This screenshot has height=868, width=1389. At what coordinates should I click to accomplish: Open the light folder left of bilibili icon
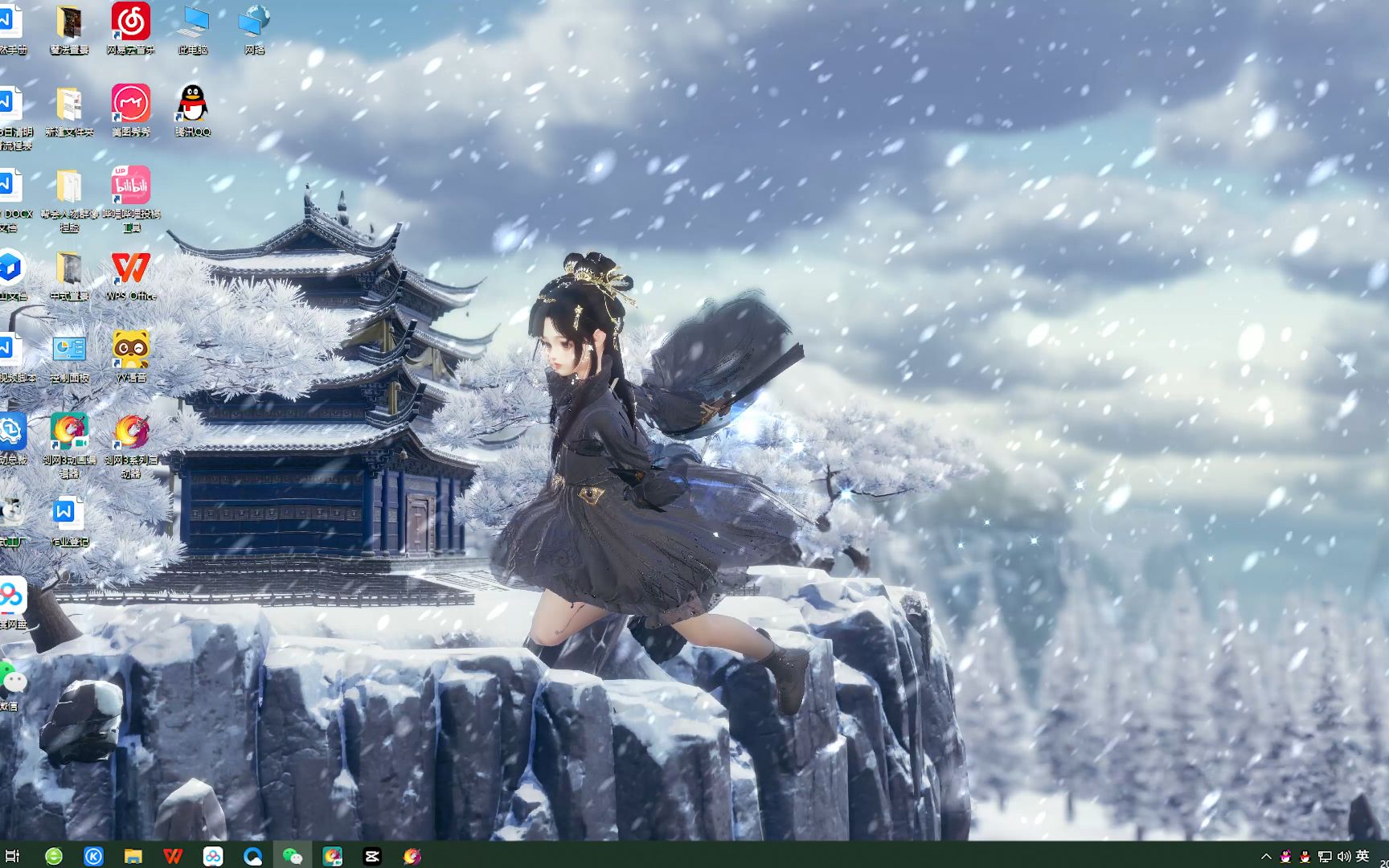click(69, 199)
